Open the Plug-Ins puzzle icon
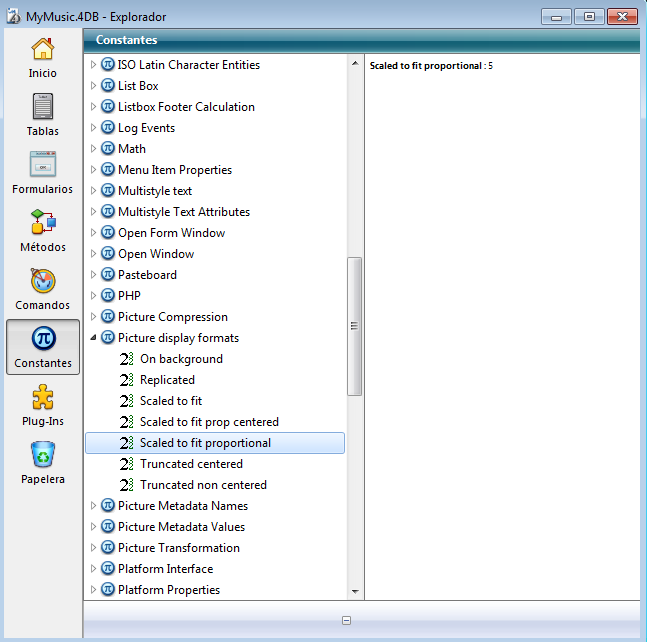 42,398
